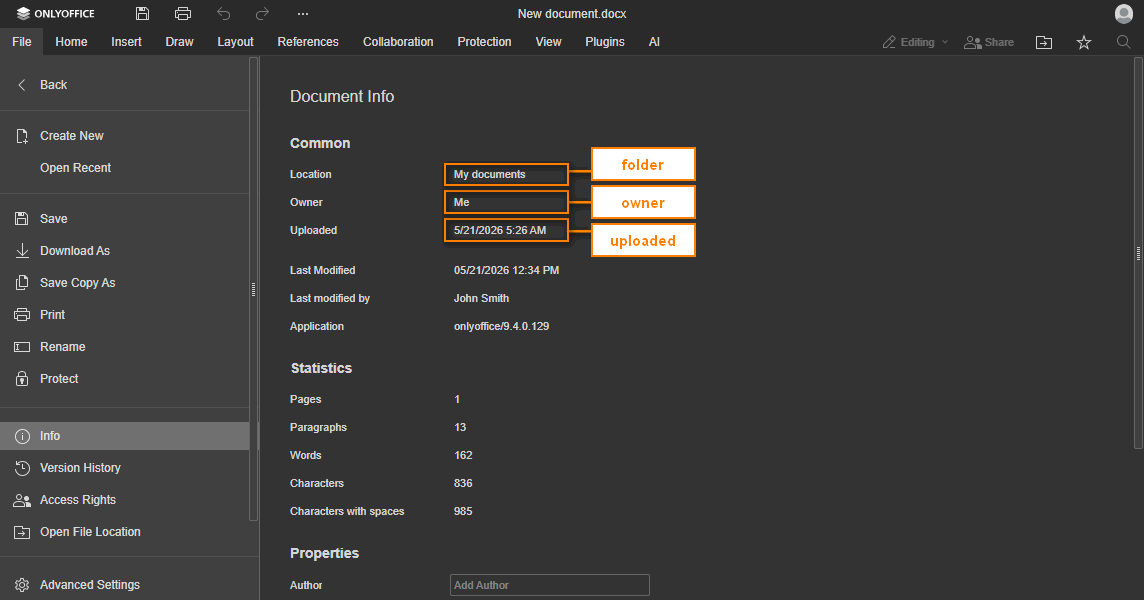Click Characters with spaces value 985
The height and width of the screenshot is (600, 1144).
[x=463, y=512]
